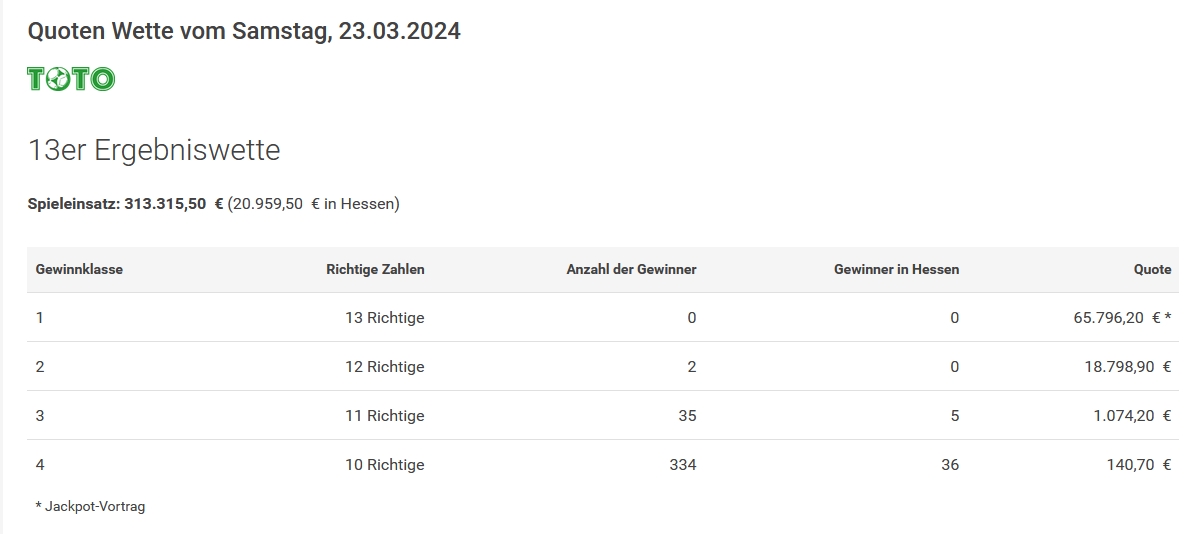Select the page heading with date 23.03.2024
The width and height of the screenshot is (1198, 534).
coord(244,31)
